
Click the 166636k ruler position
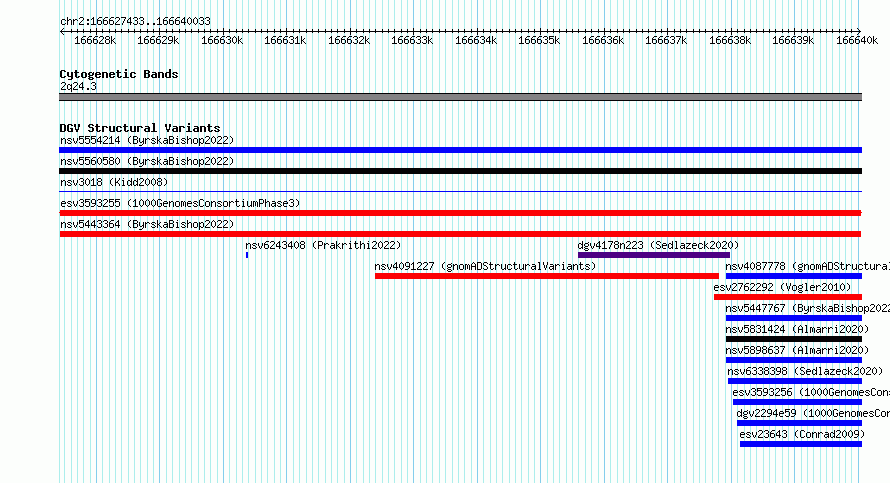603,40
